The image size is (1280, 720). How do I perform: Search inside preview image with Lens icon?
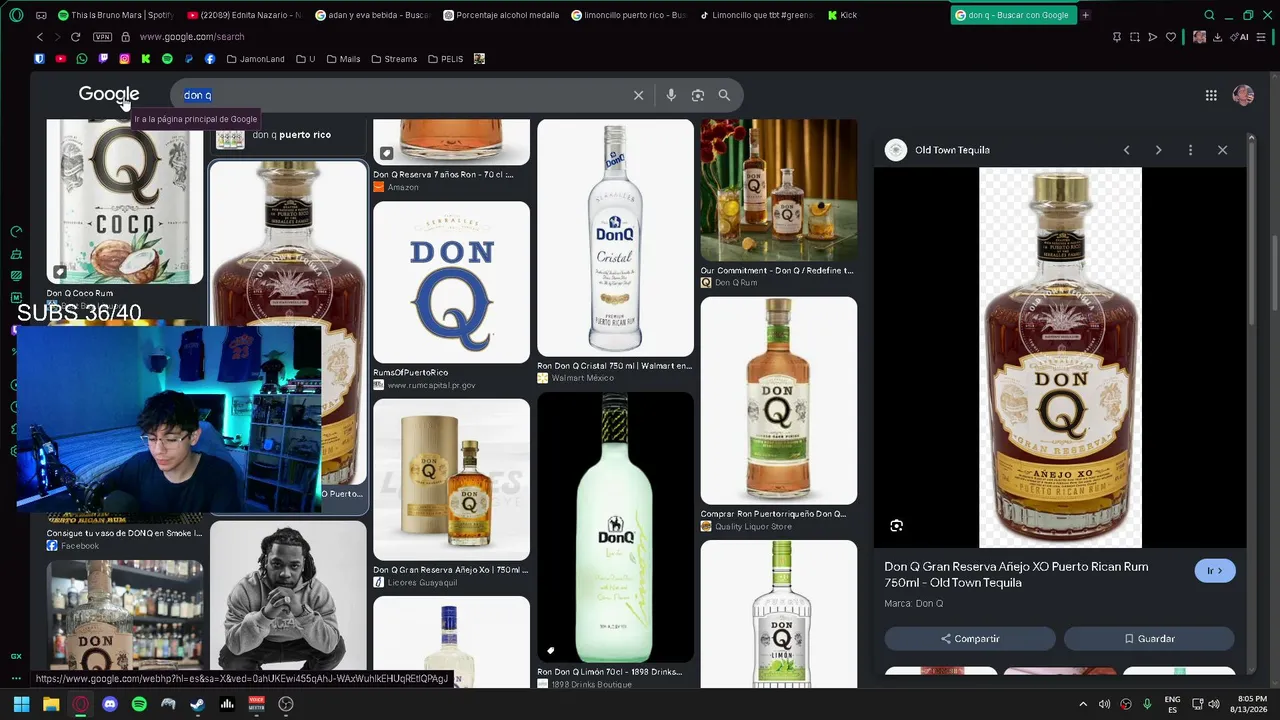pos(896,526)
